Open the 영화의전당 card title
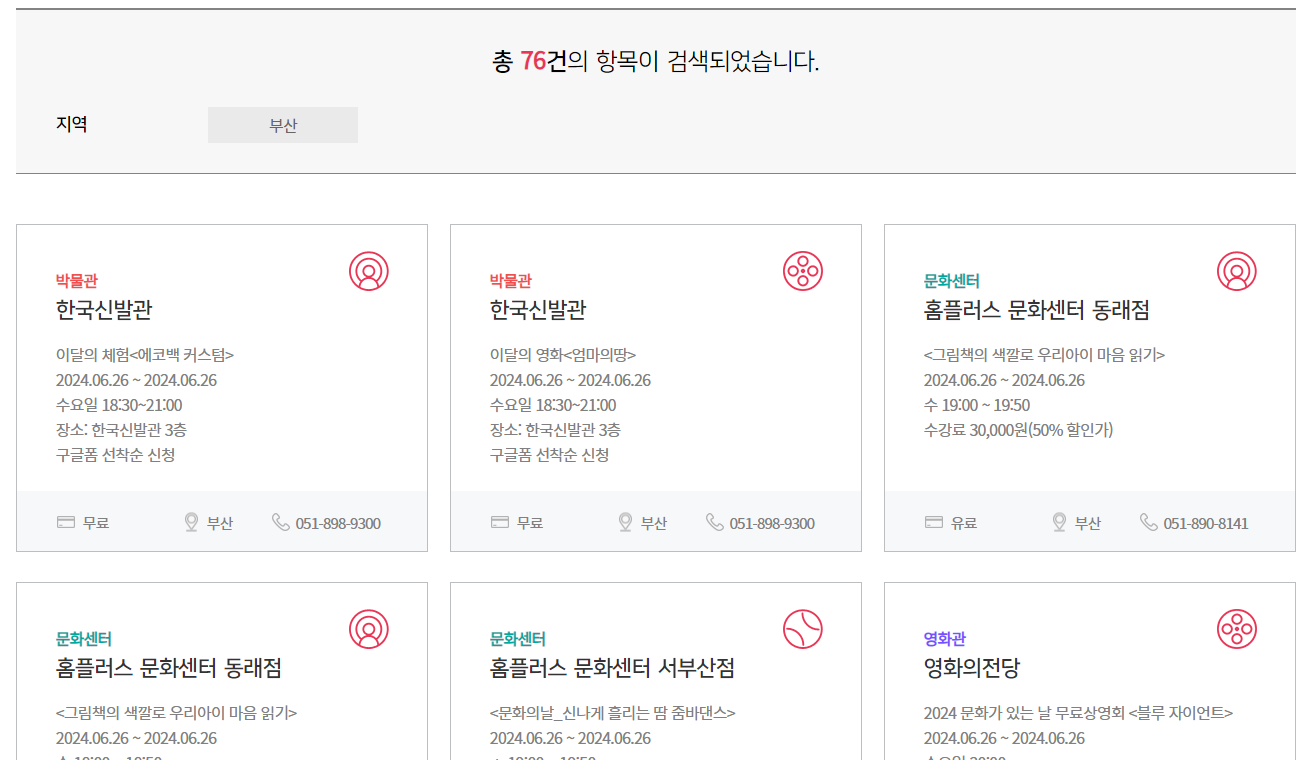 click(x=972, y=668)
